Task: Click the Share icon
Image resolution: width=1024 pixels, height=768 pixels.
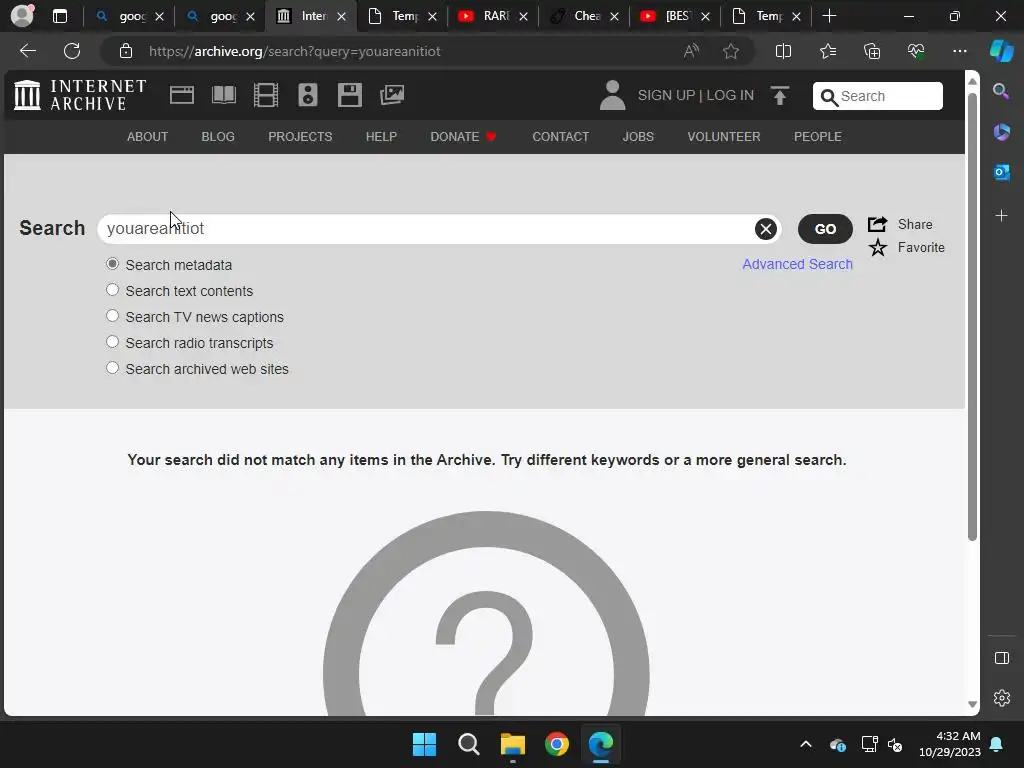Action: click(877, 224)
